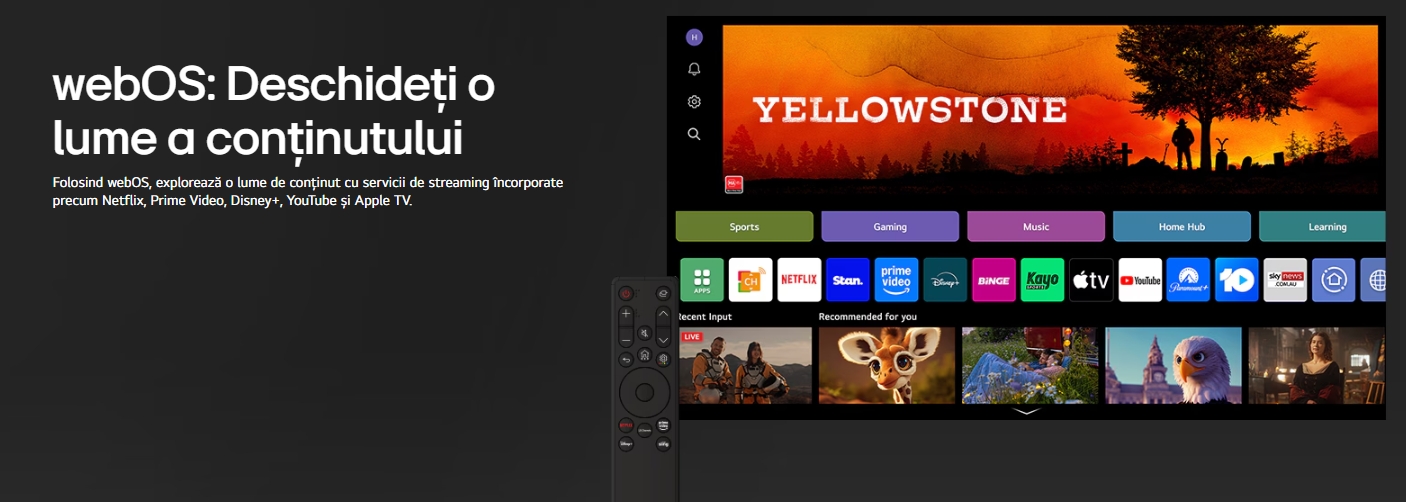Screen dimensions: 1406x502
Task: Select the Learning category tab
Action: [1323, 226]
